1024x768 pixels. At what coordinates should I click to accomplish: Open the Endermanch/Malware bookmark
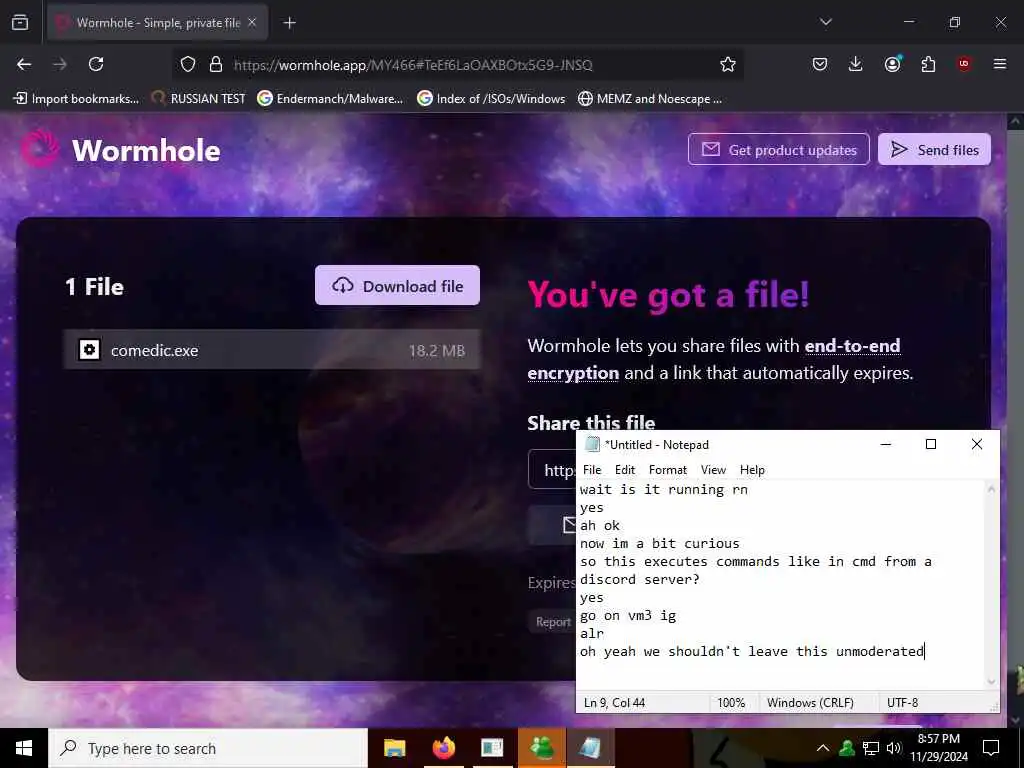pos(330,99)
